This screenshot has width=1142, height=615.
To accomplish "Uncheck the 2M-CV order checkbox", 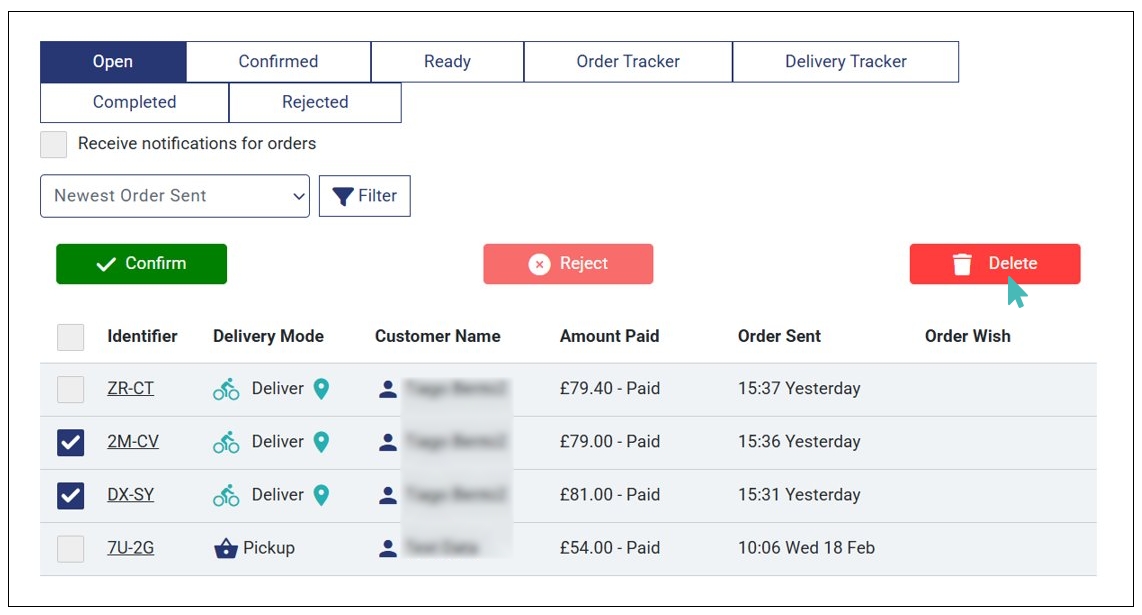I will coord(71,442).
